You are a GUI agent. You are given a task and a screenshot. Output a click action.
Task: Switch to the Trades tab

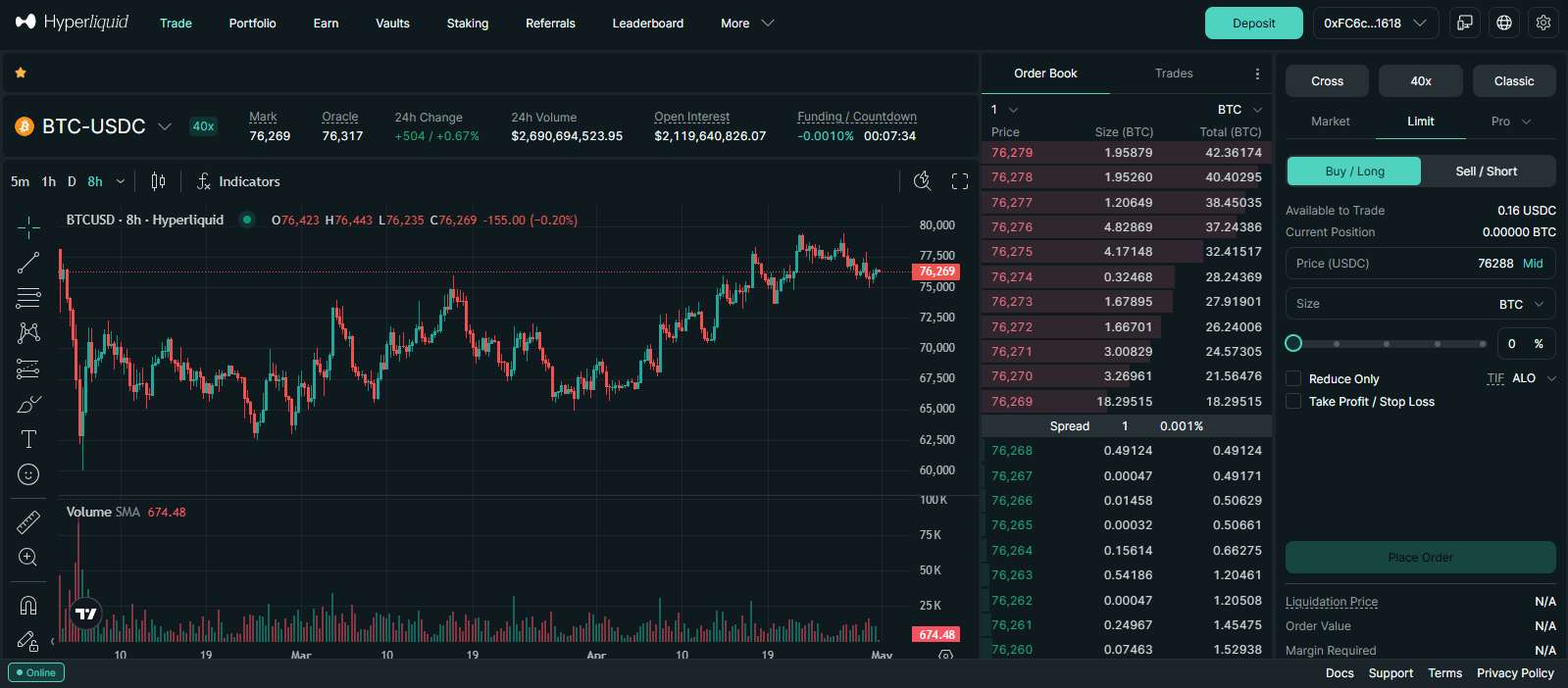(x=1174, y=74)
